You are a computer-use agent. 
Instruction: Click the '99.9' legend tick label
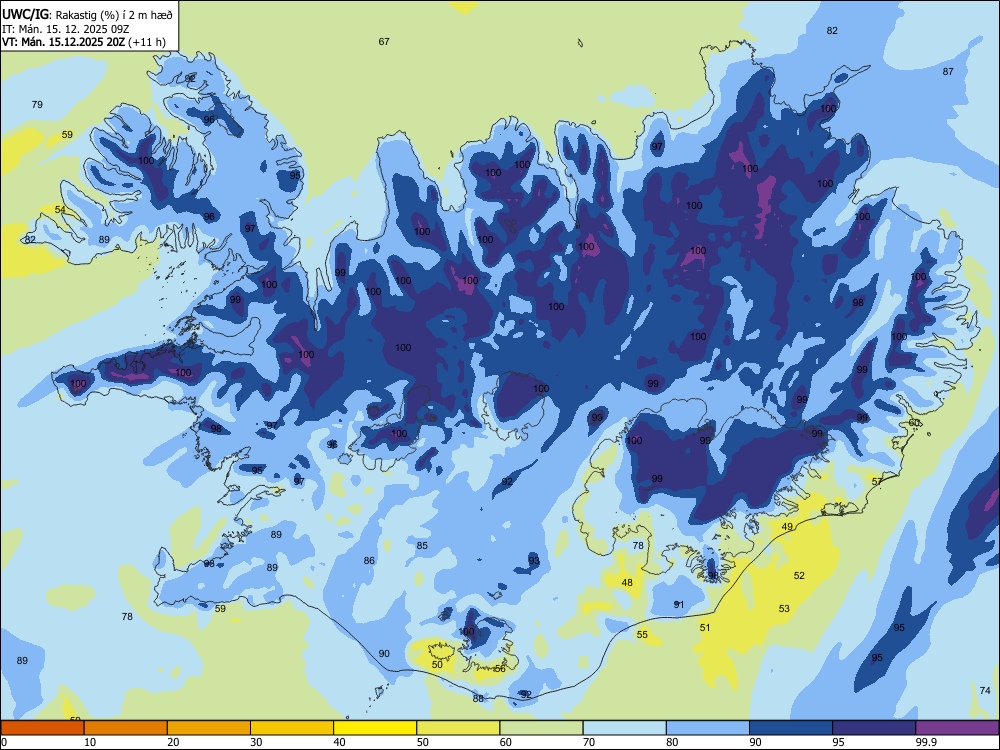click(x=925, y=742)
